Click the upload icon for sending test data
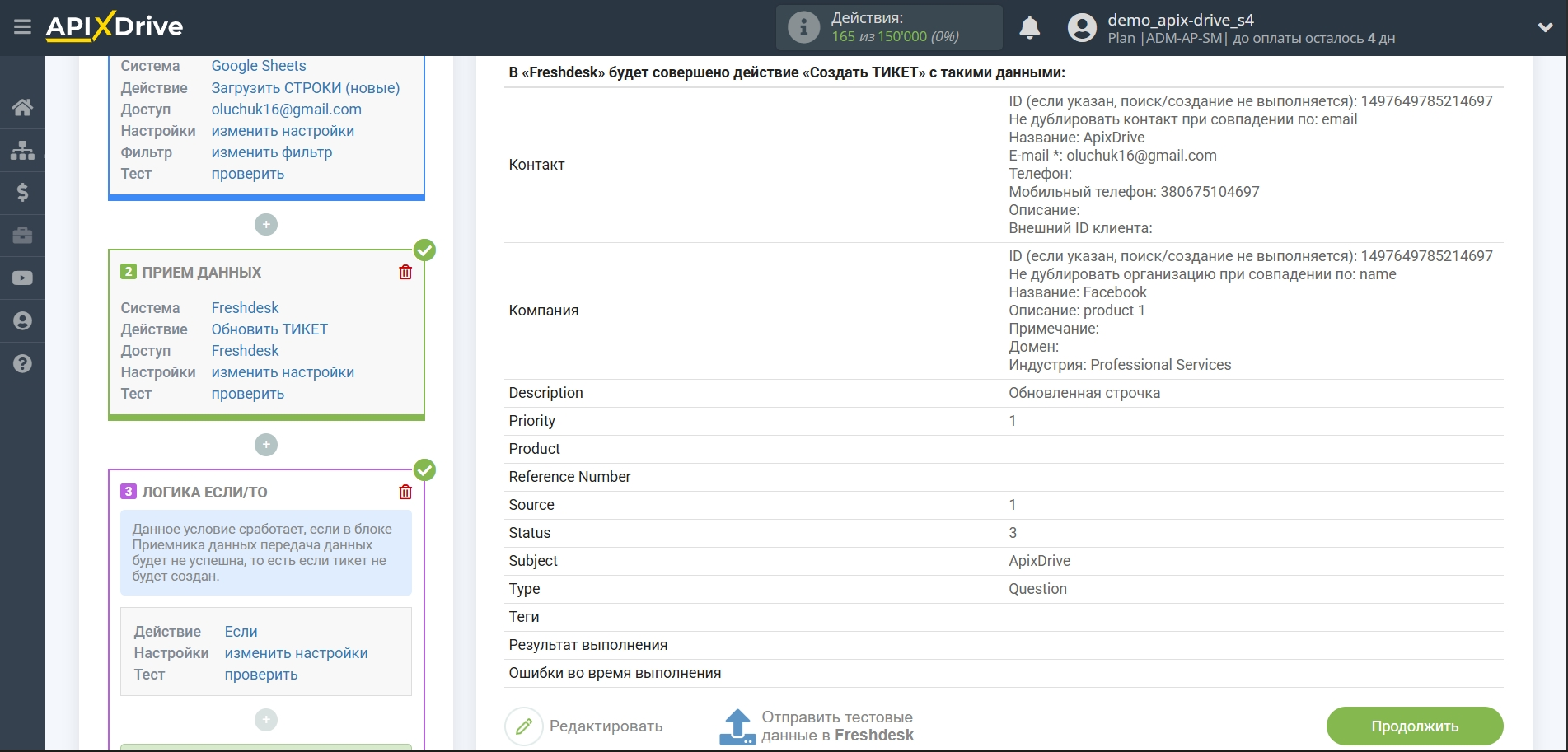 tap(737, 726)
